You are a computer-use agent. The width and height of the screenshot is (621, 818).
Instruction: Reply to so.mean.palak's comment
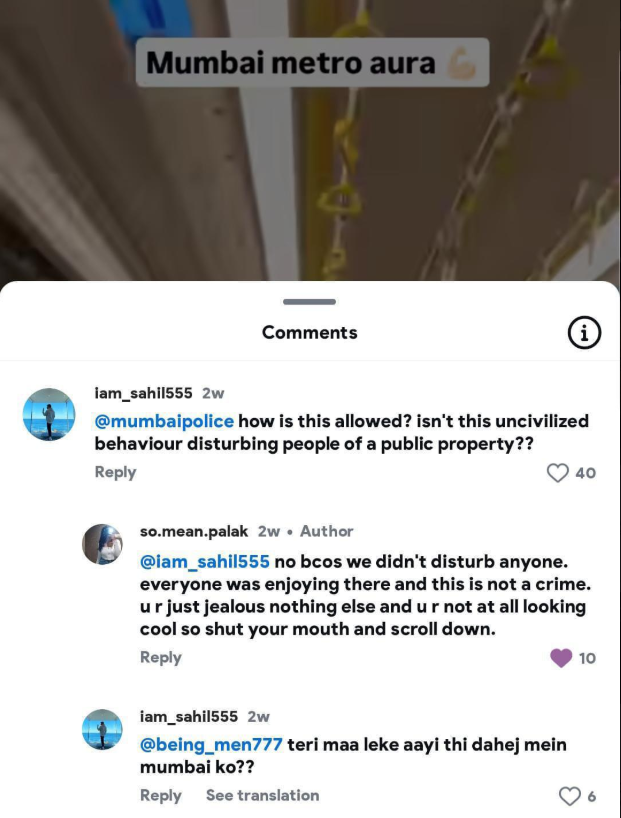click(x=161, y=657)
